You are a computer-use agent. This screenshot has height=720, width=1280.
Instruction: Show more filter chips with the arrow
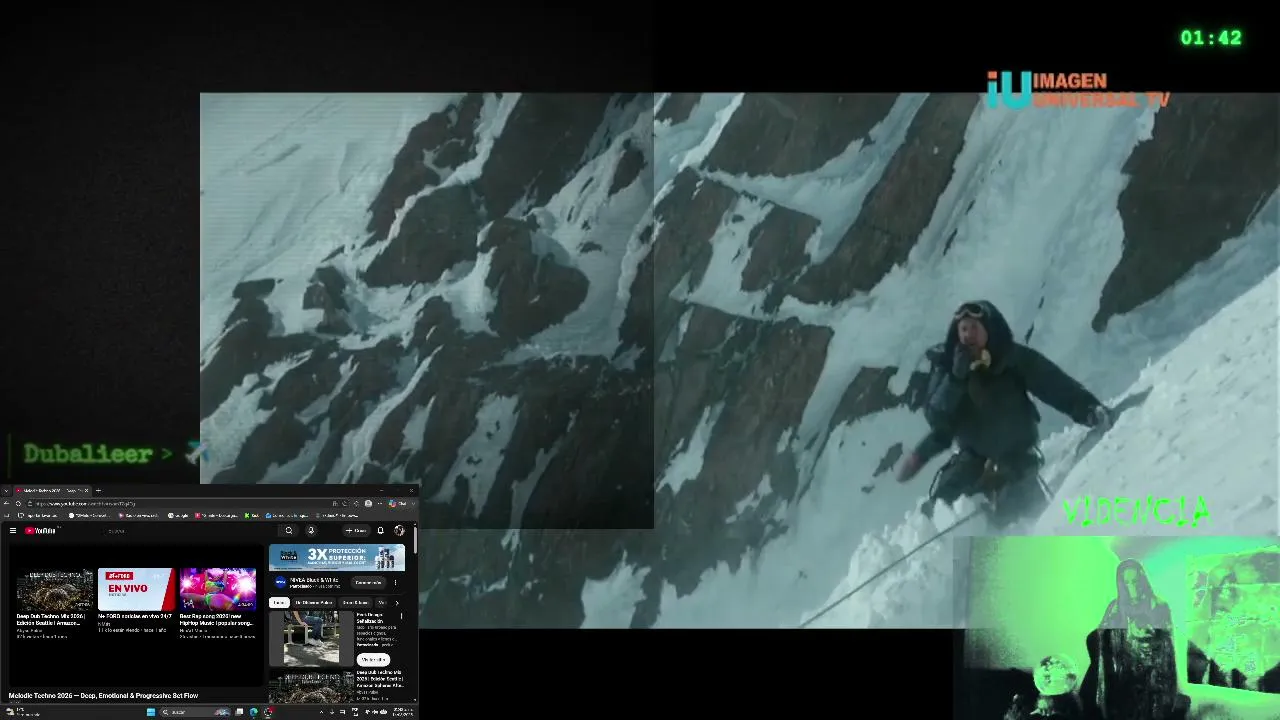point(397,602)
